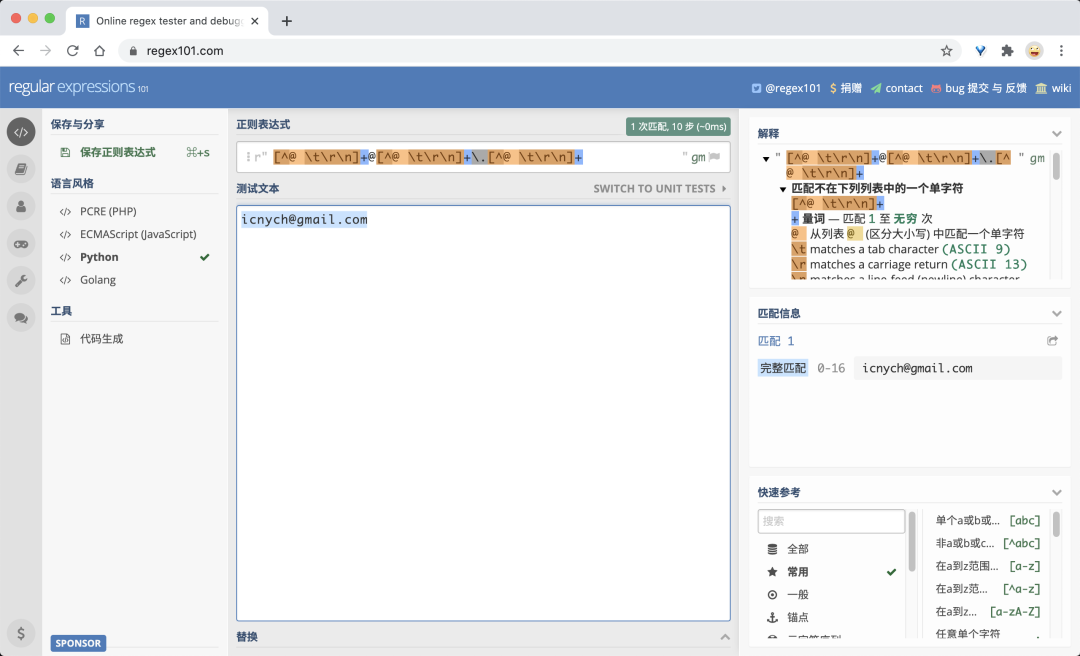
Task: Click the [a-zA-Z] reference entry
Action: pyautogui.click(x=988, y=611)
